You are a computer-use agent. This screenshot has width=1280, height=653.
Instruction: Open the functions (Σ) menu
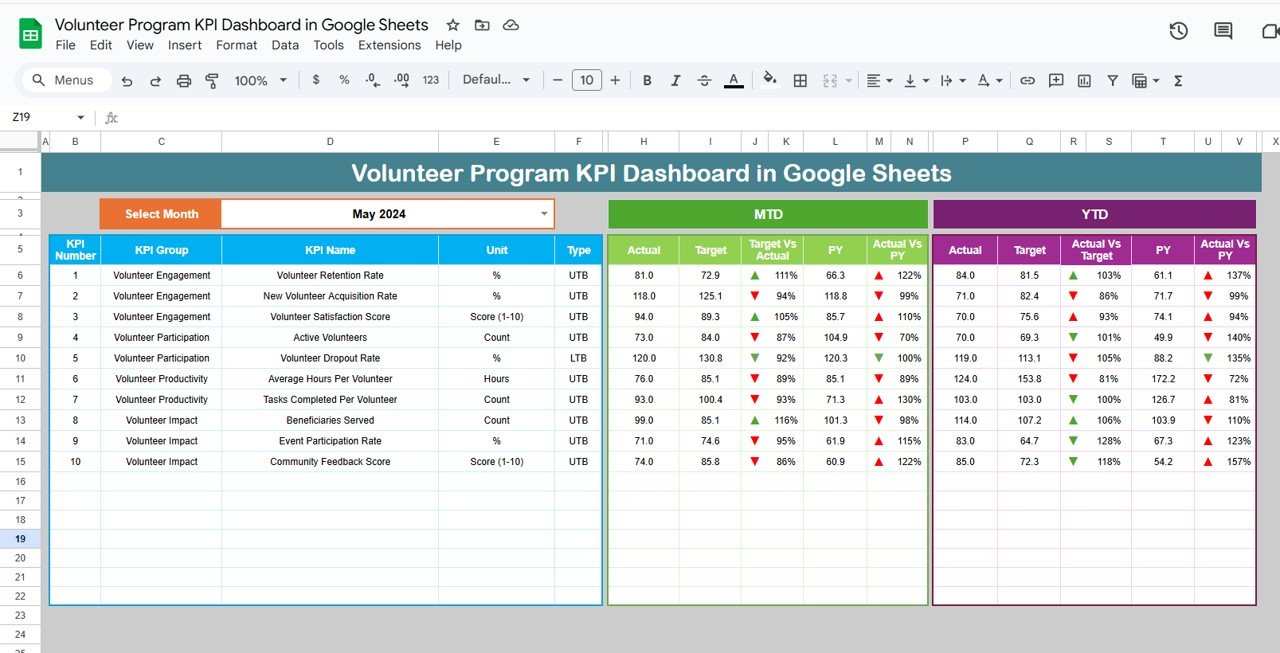pyautogui.click(x=1178, y=80)
